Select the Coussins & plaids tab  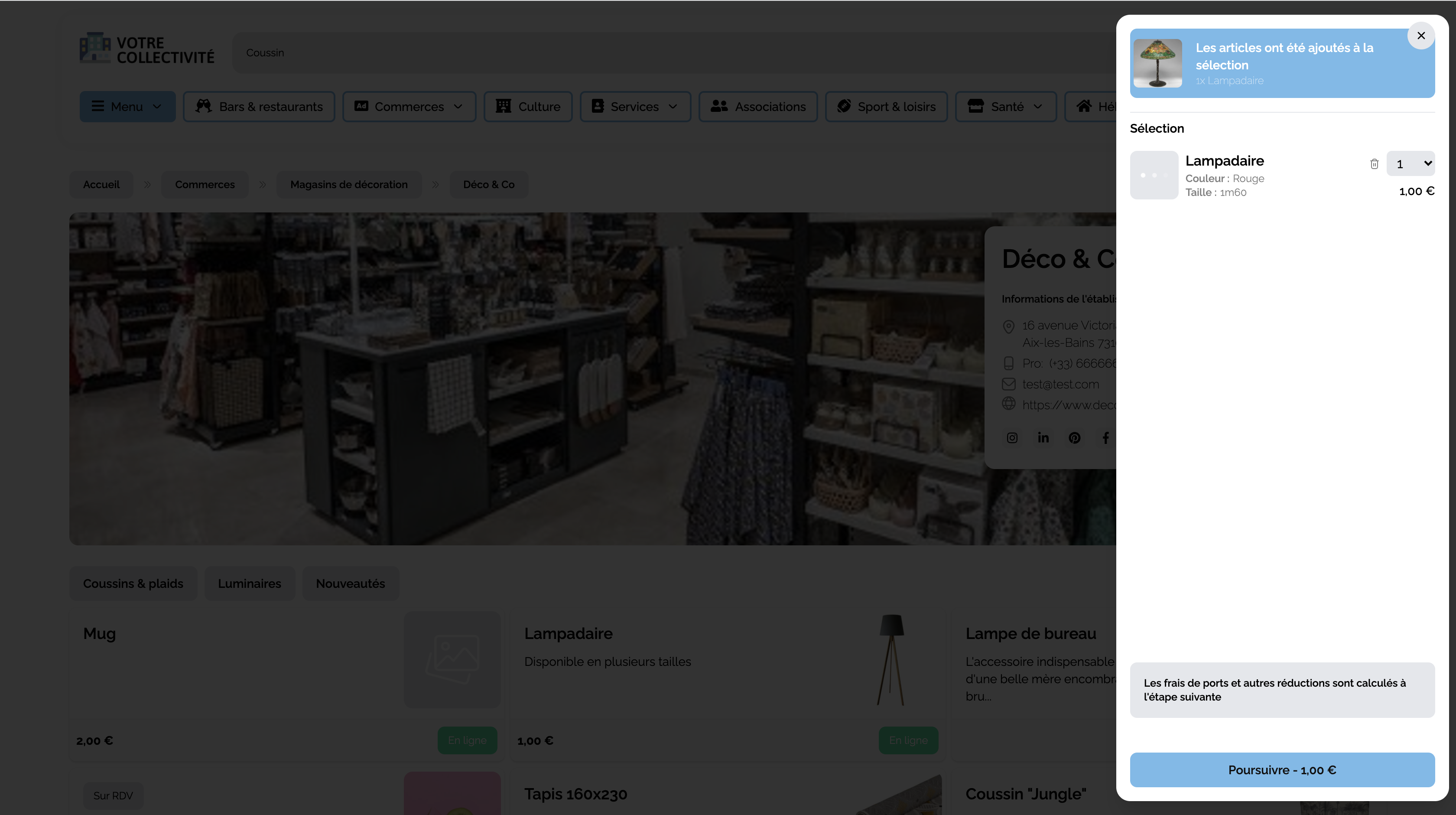click(133, 583)
